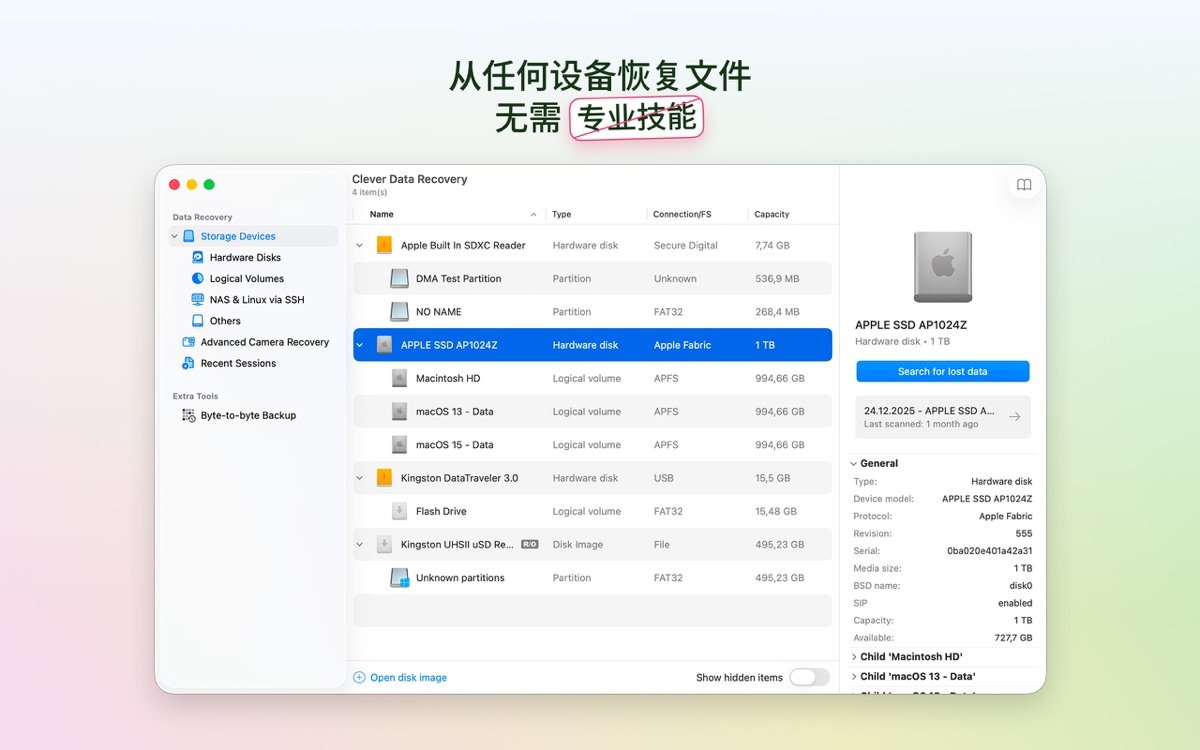Click the Apple Built In SDXC Reader icon
Screen dimensions: 1200x750
tap(383, 244)
